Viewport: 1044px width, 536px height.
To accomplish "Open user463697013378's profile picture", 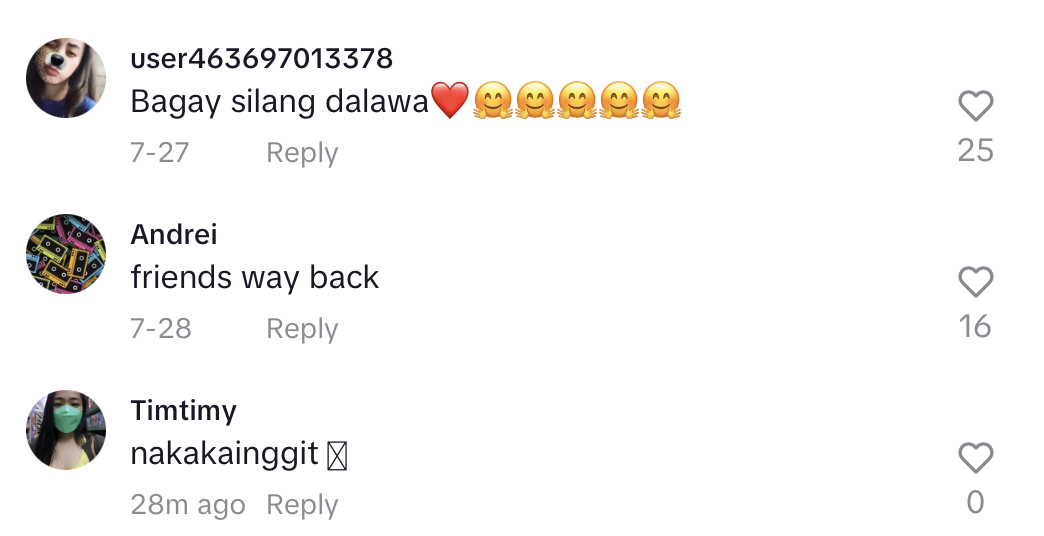I will 66,78.
